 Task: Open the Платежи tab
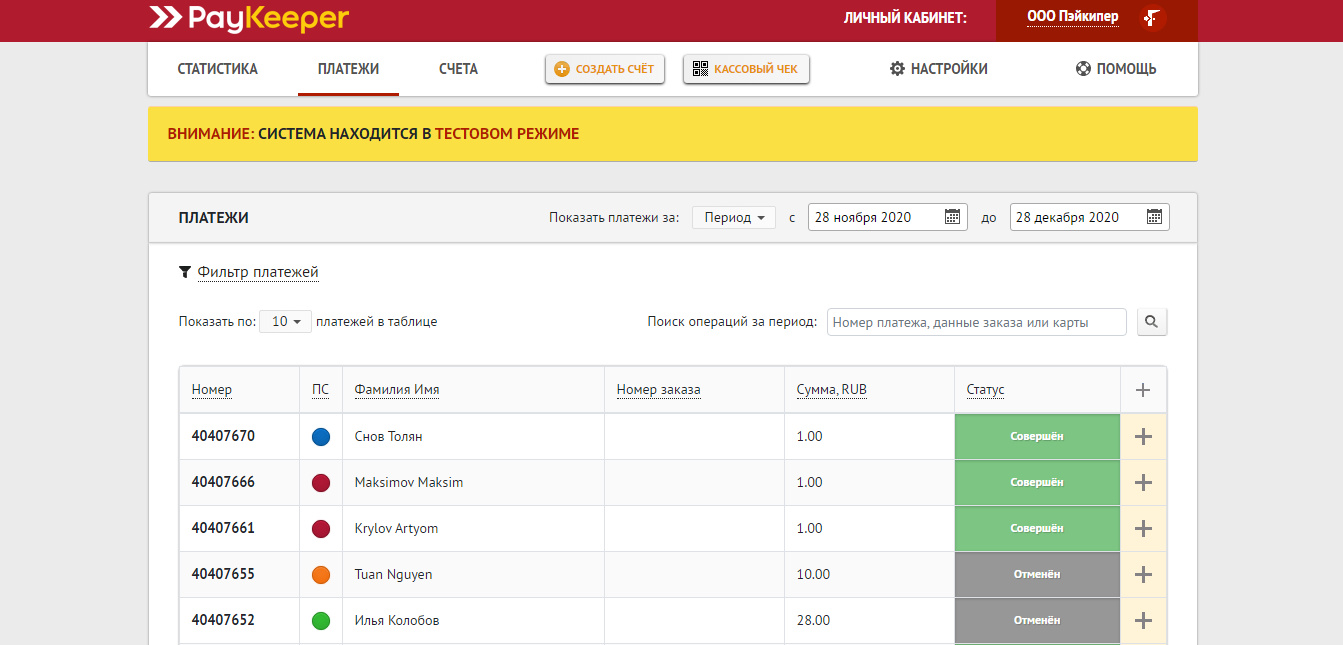pos(348,69)
